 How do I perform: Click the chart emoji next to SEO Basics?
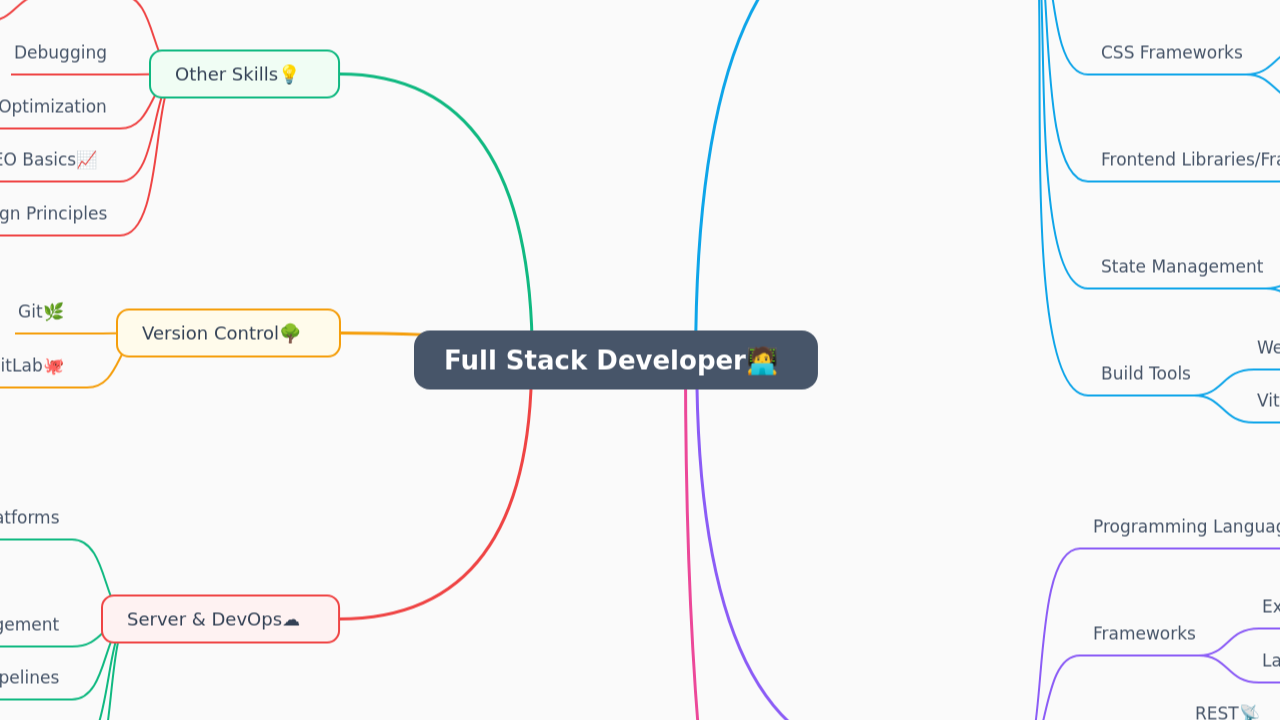87,159
